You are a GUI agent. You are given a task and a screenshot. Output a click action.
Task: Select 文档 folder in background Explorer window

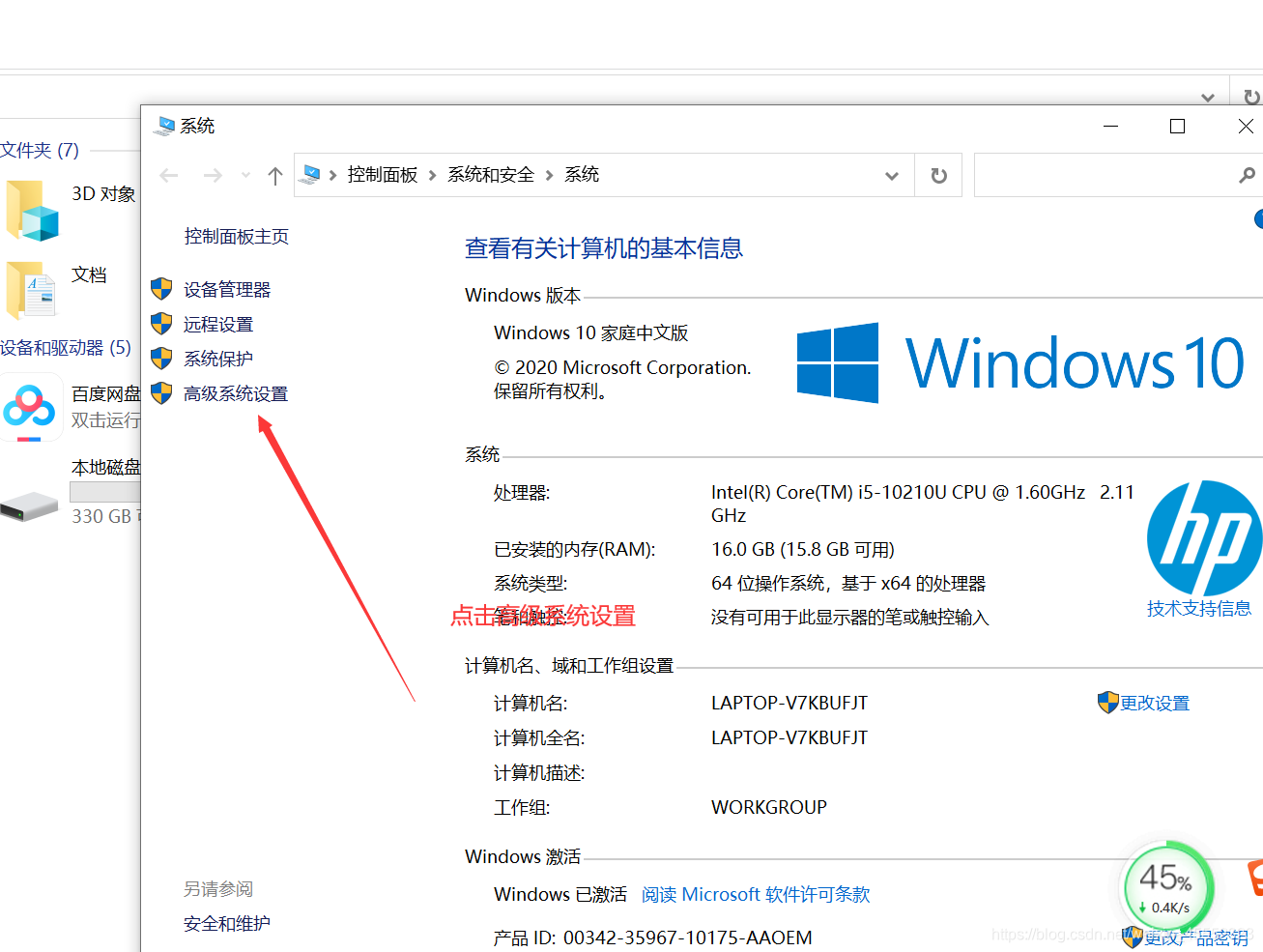(56, 290)
